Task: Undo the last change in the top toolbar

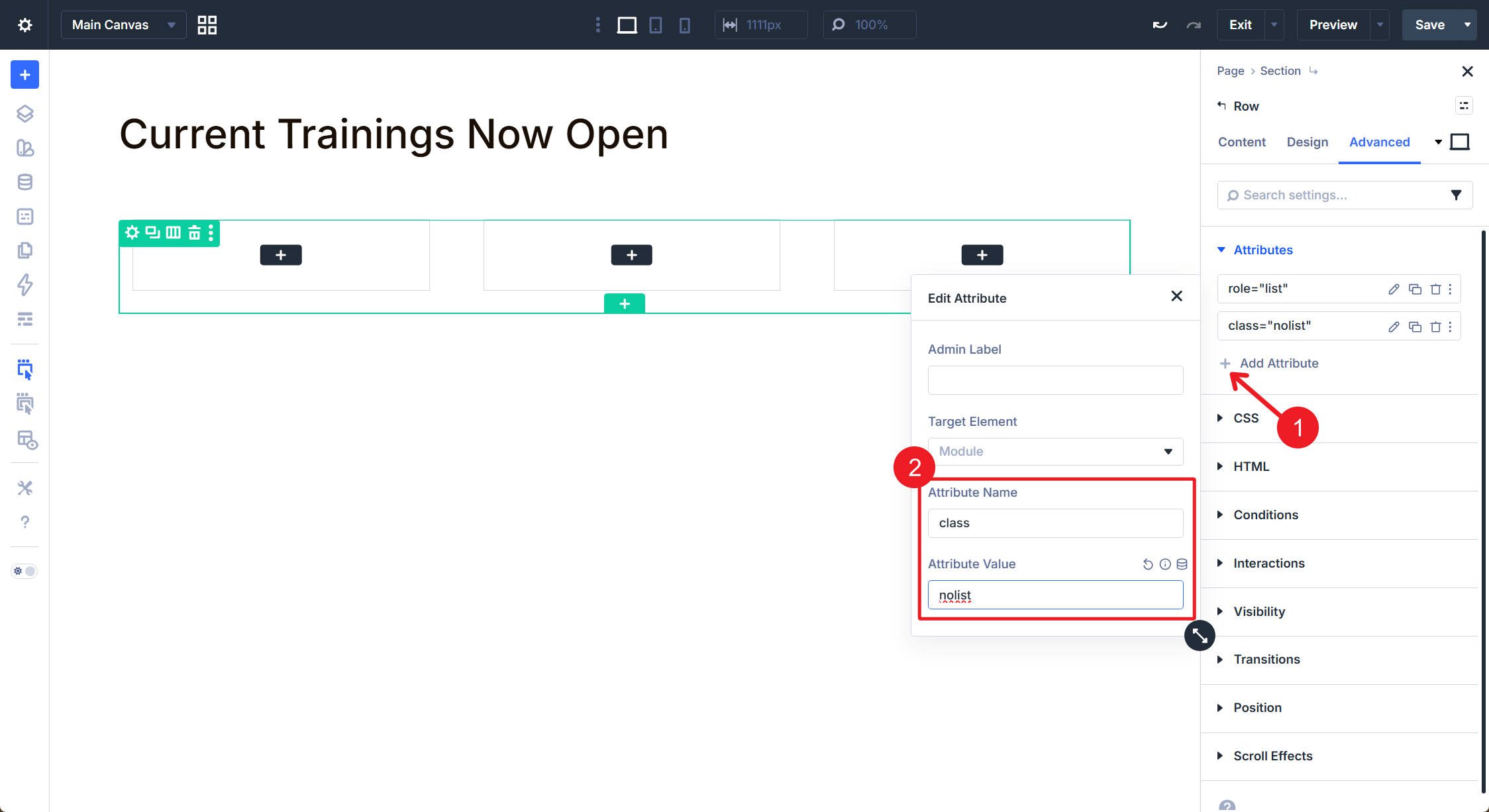Action: 1160,25
